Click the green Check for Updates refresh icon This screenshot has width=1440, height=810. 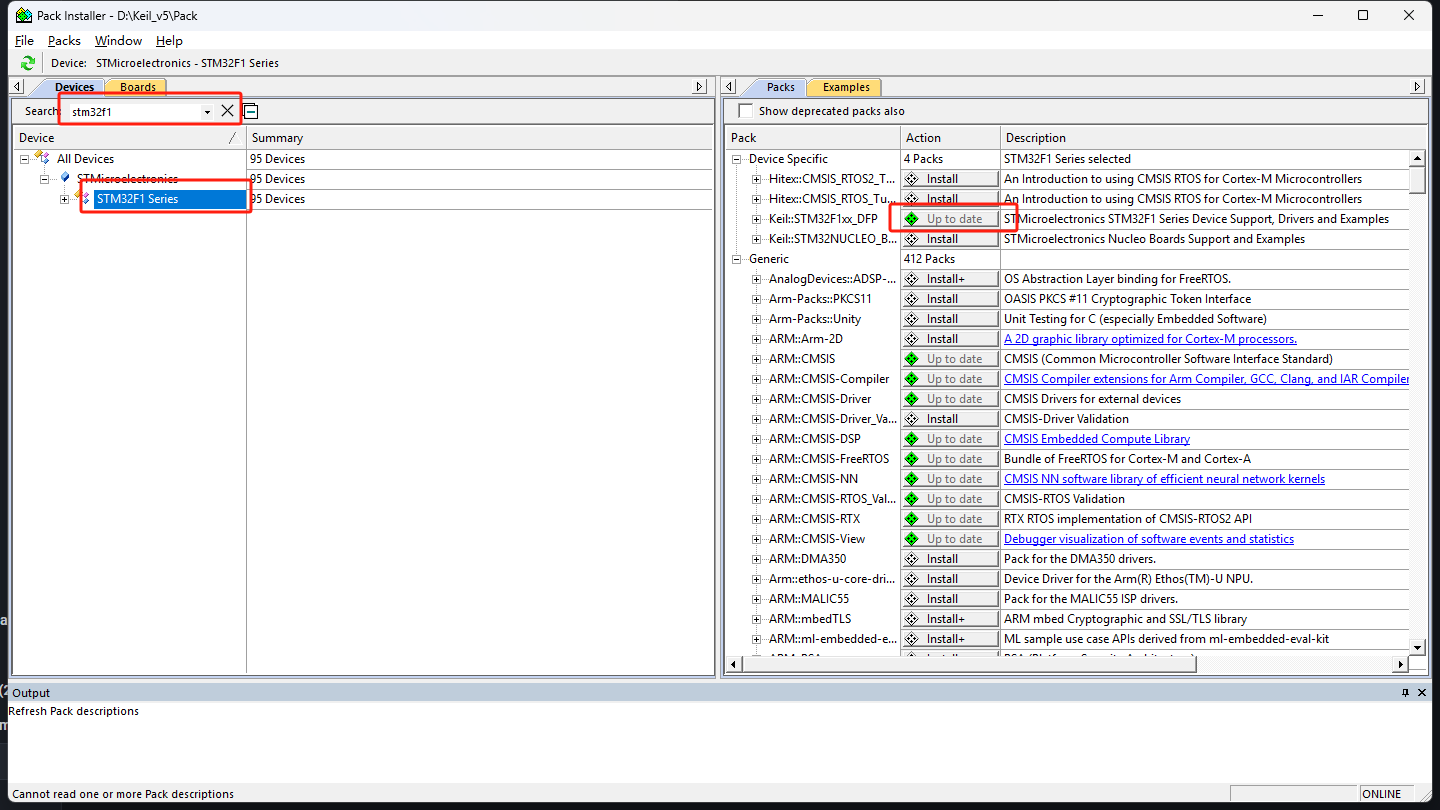click(x=28, y=63)
